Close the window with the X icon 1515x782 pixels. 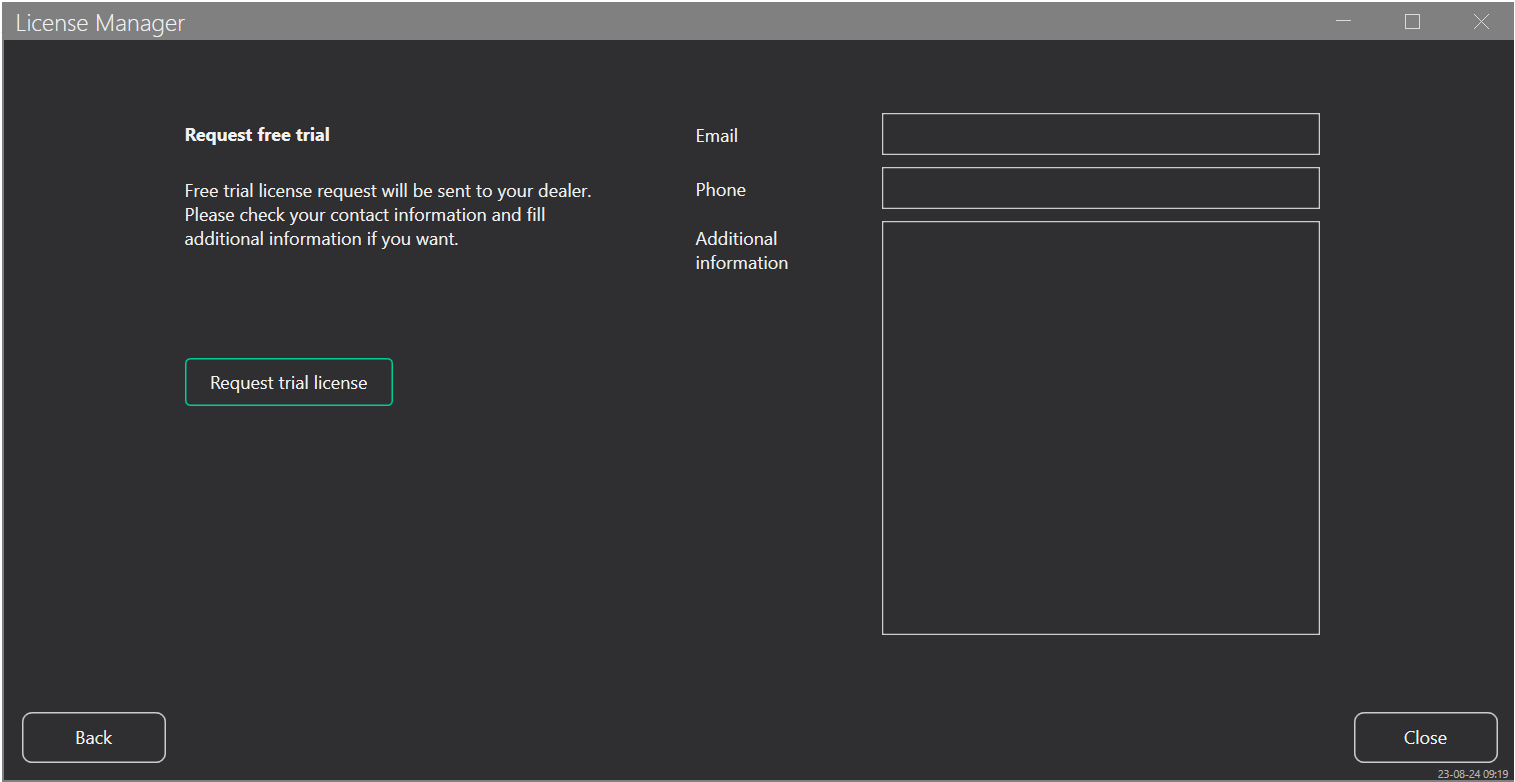tap(1481, 22)
